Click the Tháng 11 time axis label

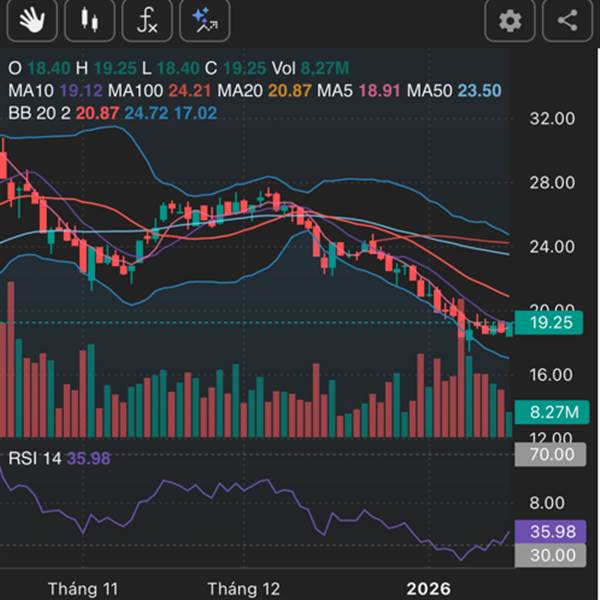point(83,589)
